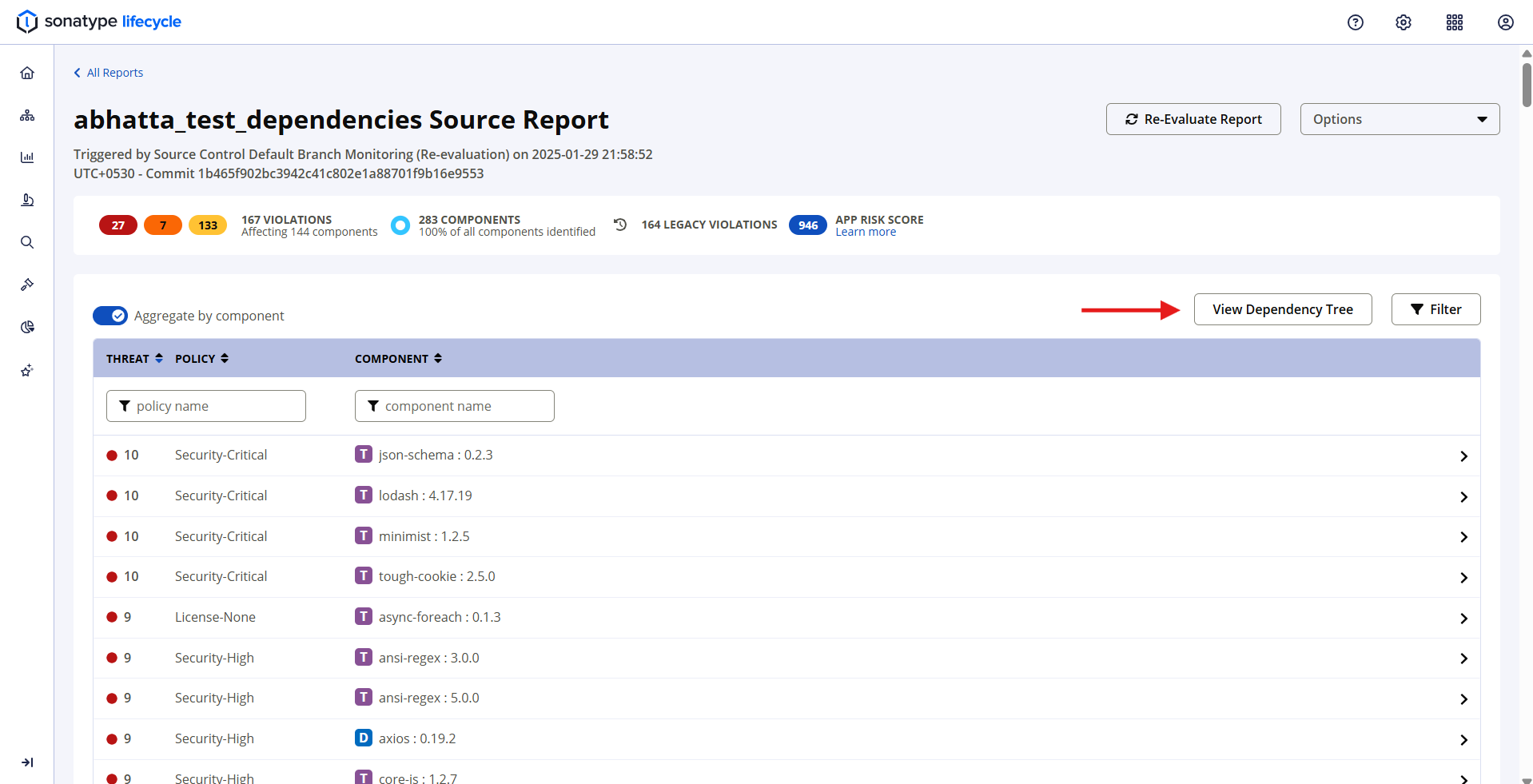The width and height of the screenshot is (1533, 784).
Task: Expand the sidebar with the arrow icon
Action: click(x=27, y=762)
